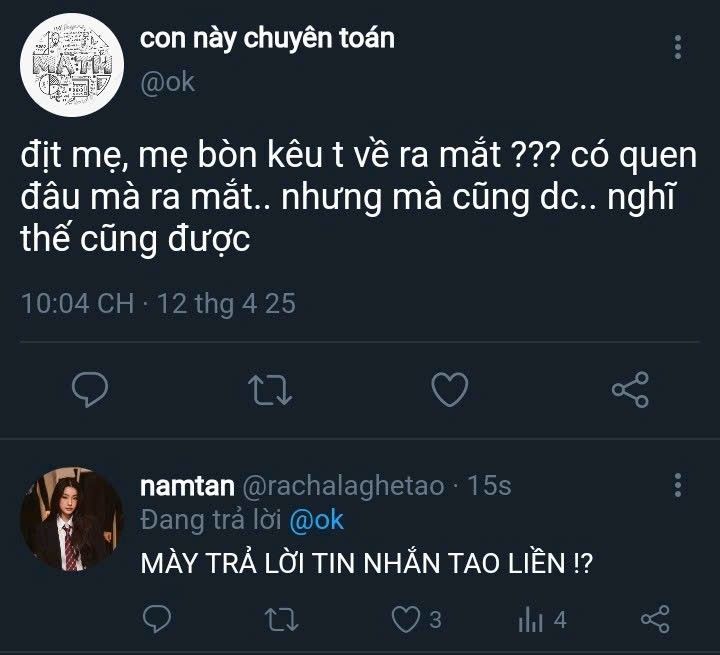Share the main tweet
Image resolution: width=720 pixels, height=655 pixels.
(630, 389)
